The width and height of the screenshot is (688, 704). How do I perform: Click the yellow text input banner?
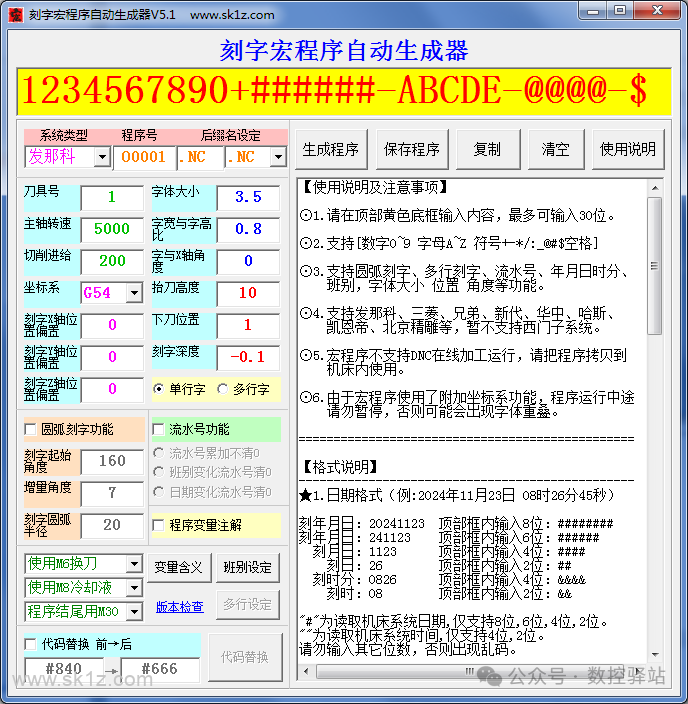point(344,92)
